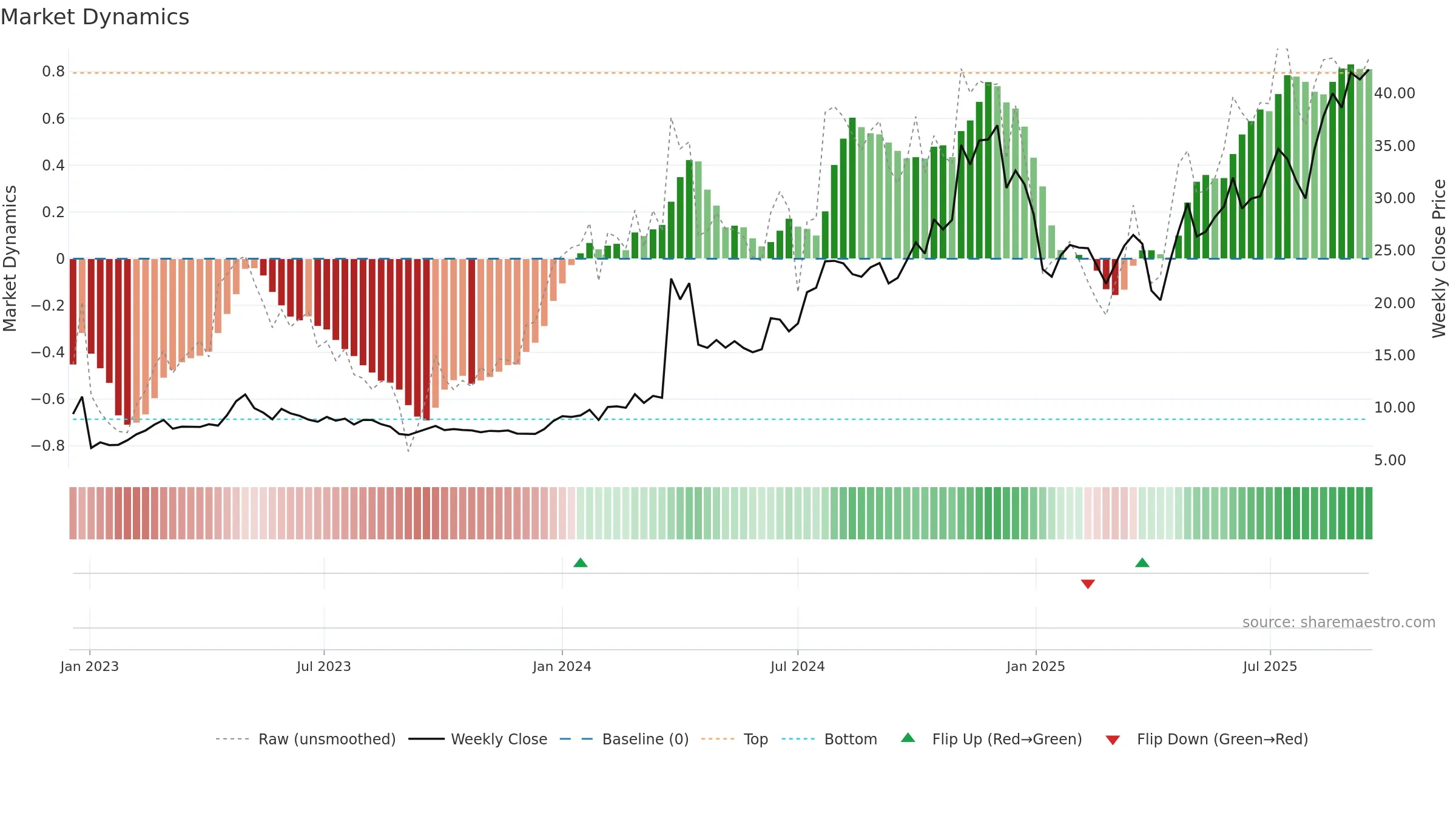Click the 0.8 left axis tick label
This screenshot has height=819, width=1456.
tap(53, 72)
